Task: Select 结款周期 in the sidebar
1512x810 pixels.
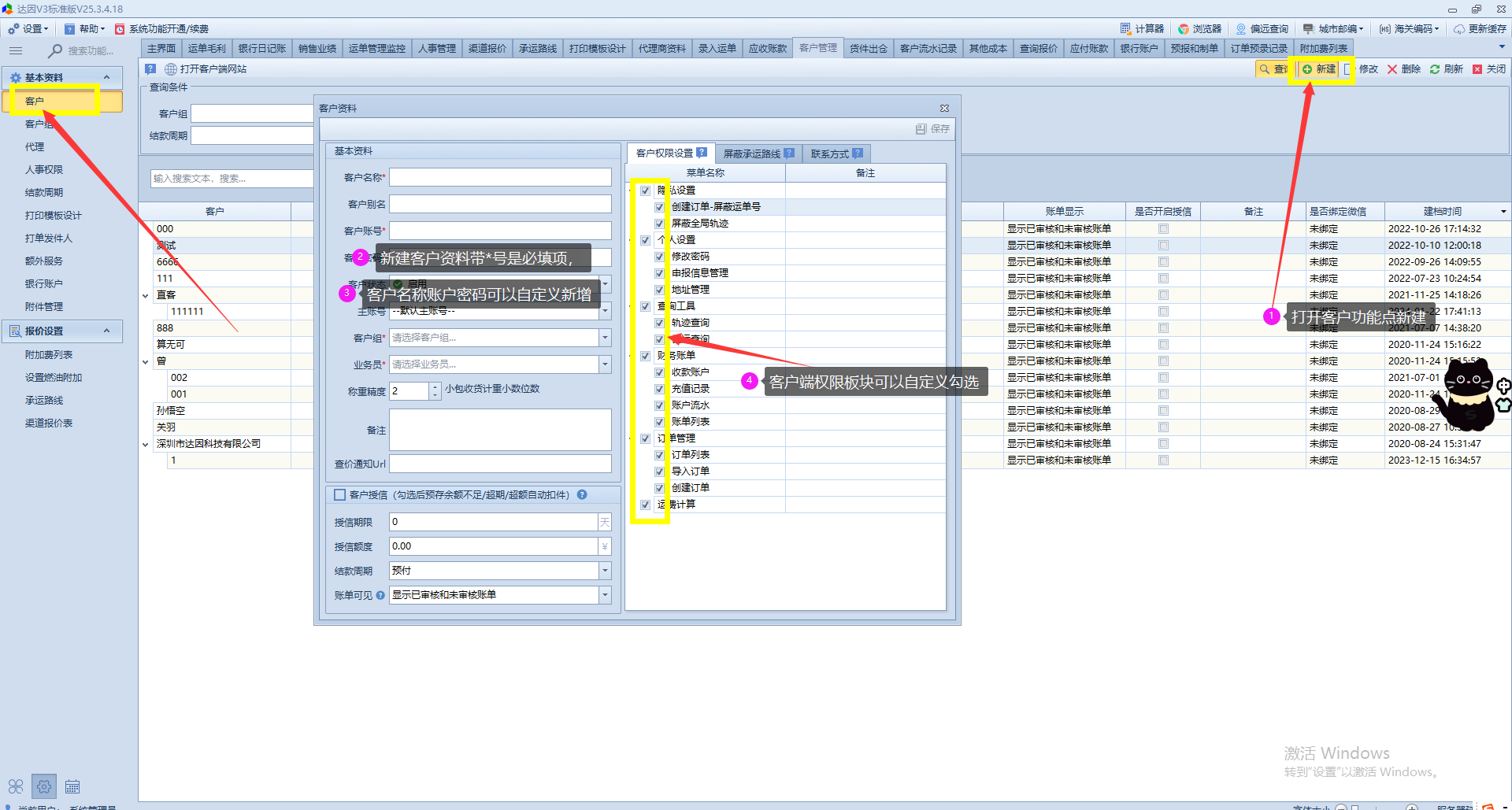Action: (x=44, y=193)
